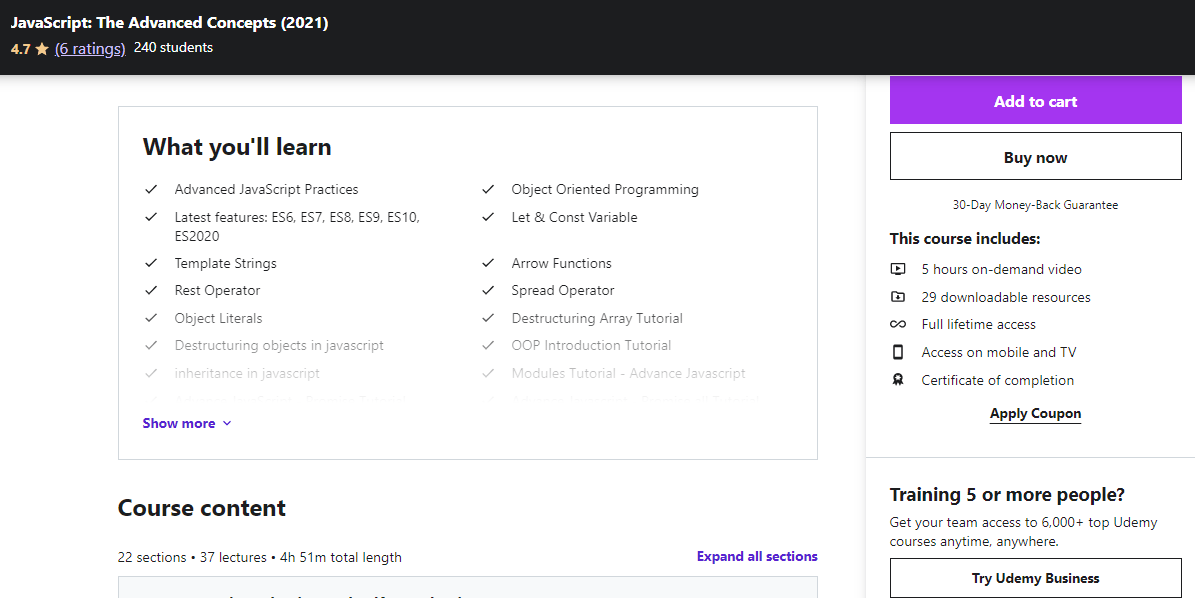The image size is (1195, 598).
Task: Click the download icon beside downloadable resources
Action: (x=898, y=297)
